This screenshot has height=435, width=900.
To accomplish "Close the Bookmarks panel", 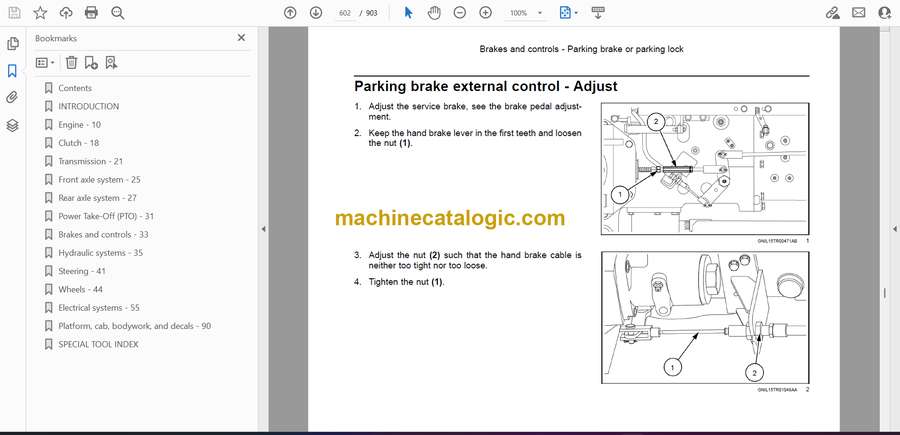I will click(x=241, y=38).
